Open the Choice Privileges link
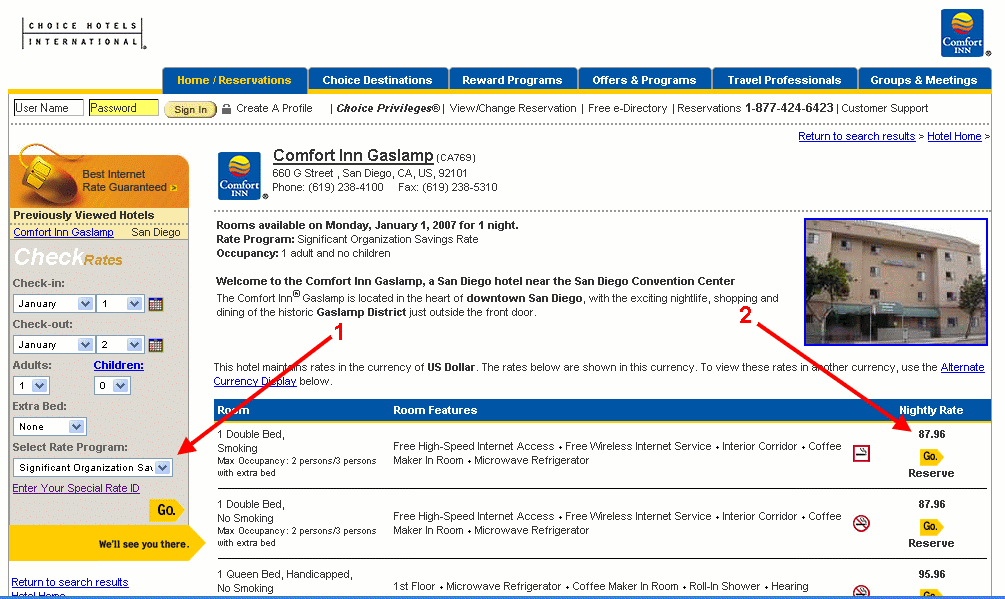The height and width of the screenshot is (599, 1005). [x=388, y=108]
